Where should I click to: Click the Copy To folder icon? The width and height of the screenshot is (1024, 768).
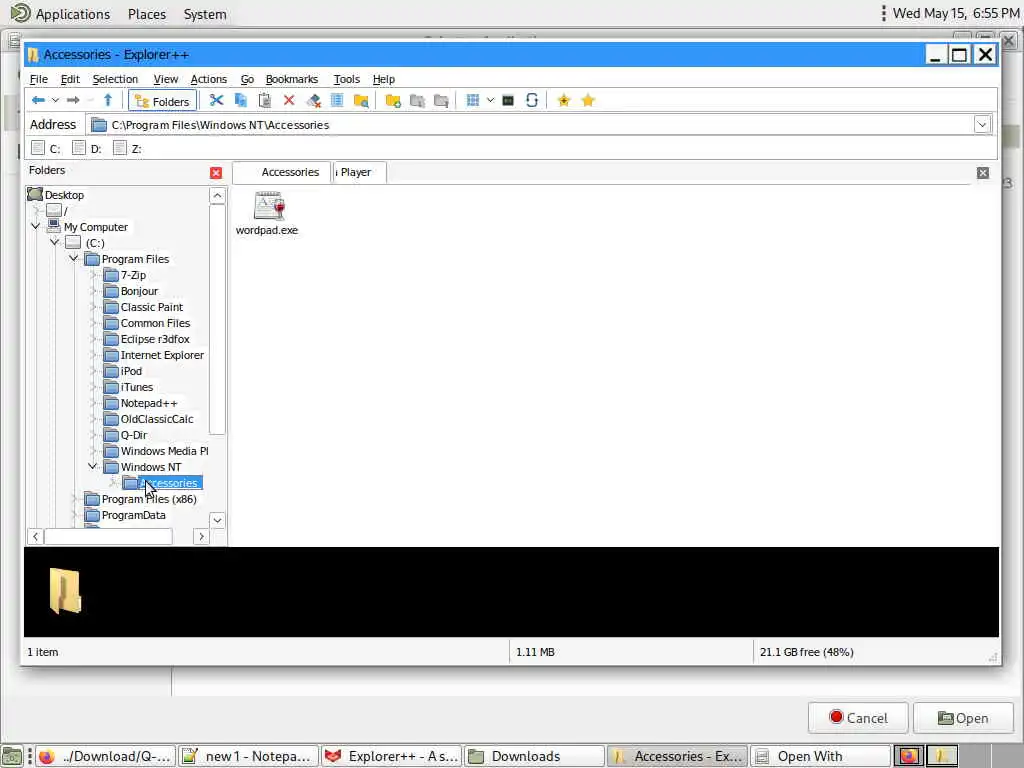(417, 101)
